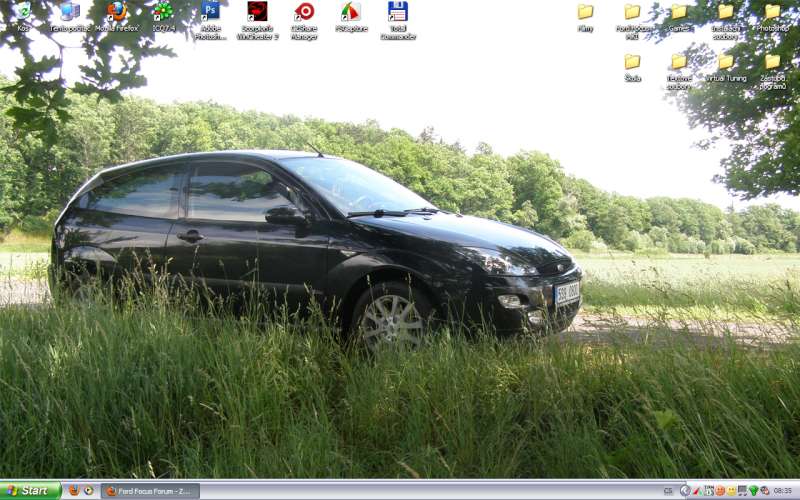Click the Start button

coord(30,491)
